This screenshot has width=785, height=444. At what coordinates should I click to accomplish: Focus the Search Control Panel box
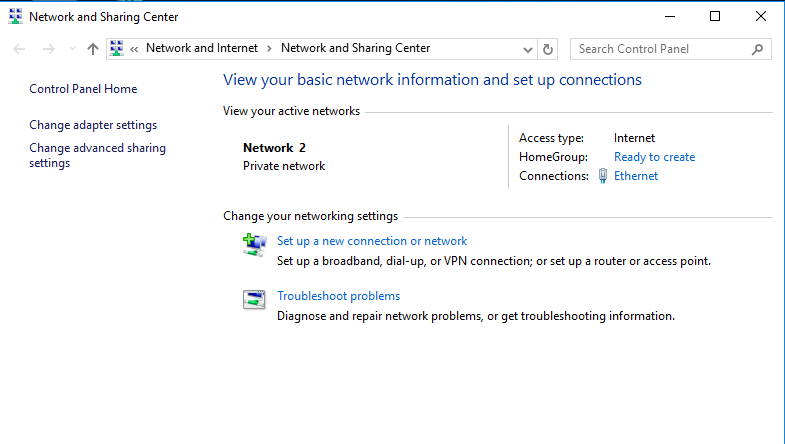661,49
